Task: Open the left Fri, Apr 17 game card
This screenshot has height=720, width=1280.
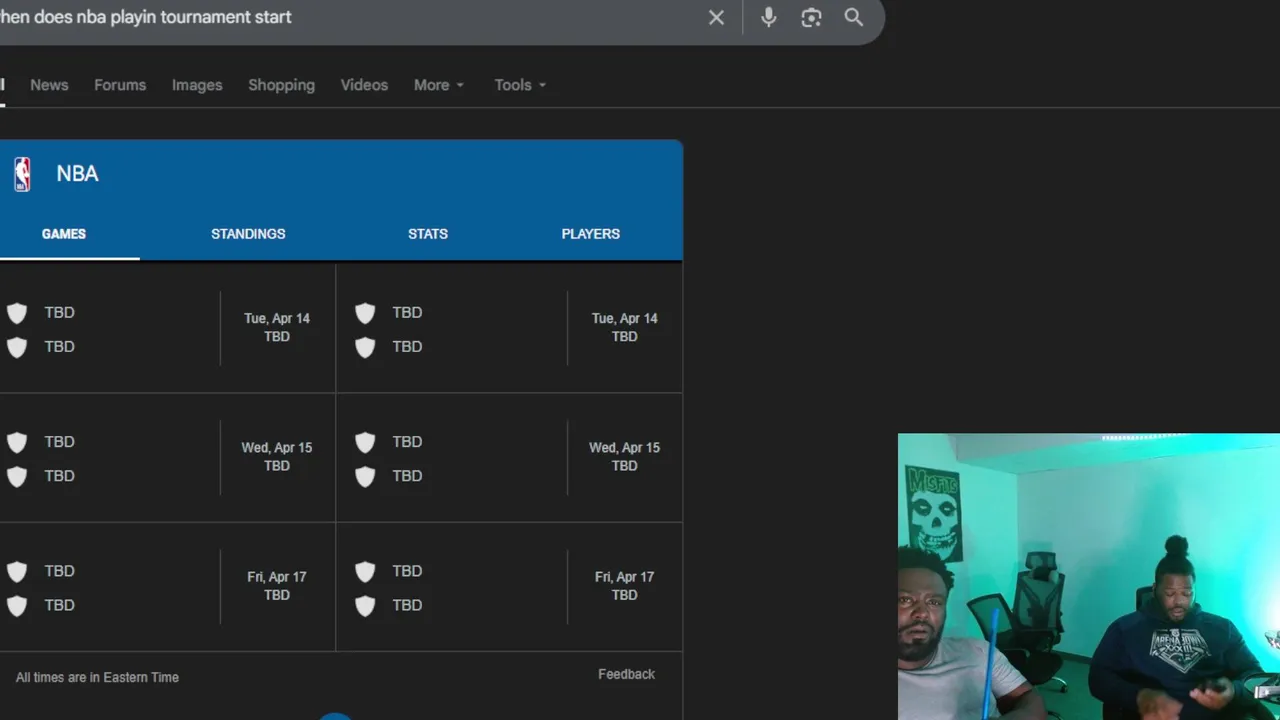Action: pyautogui.click(x=167, y=587)
